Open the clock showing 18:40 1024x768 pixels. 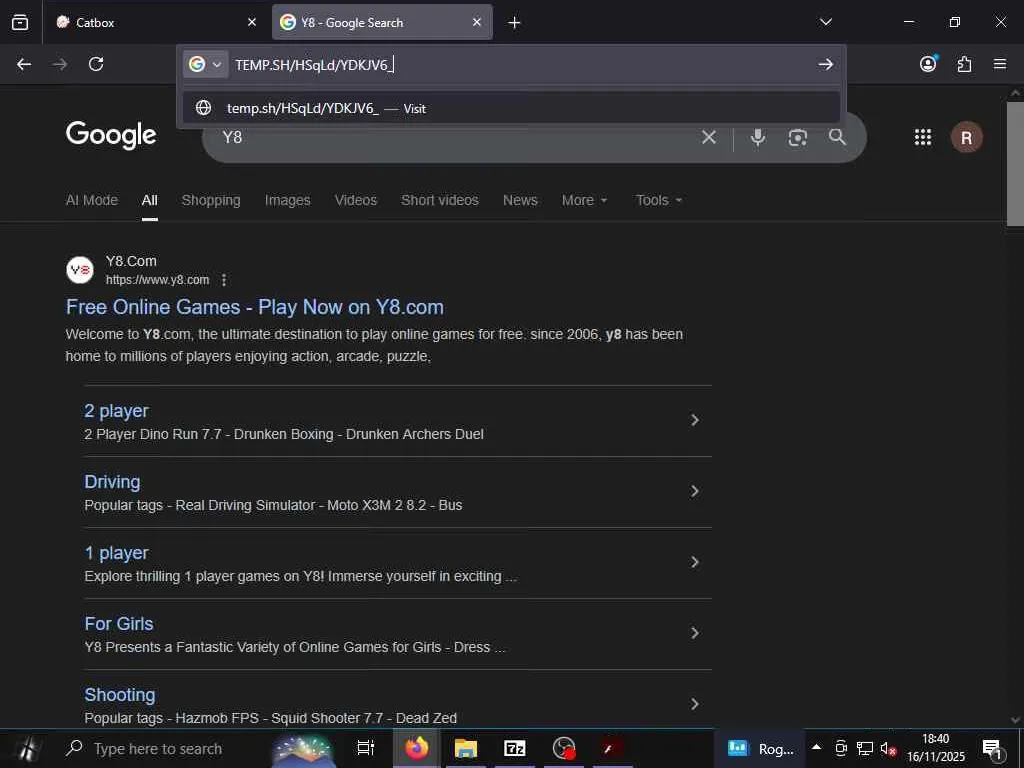(935, 748)
